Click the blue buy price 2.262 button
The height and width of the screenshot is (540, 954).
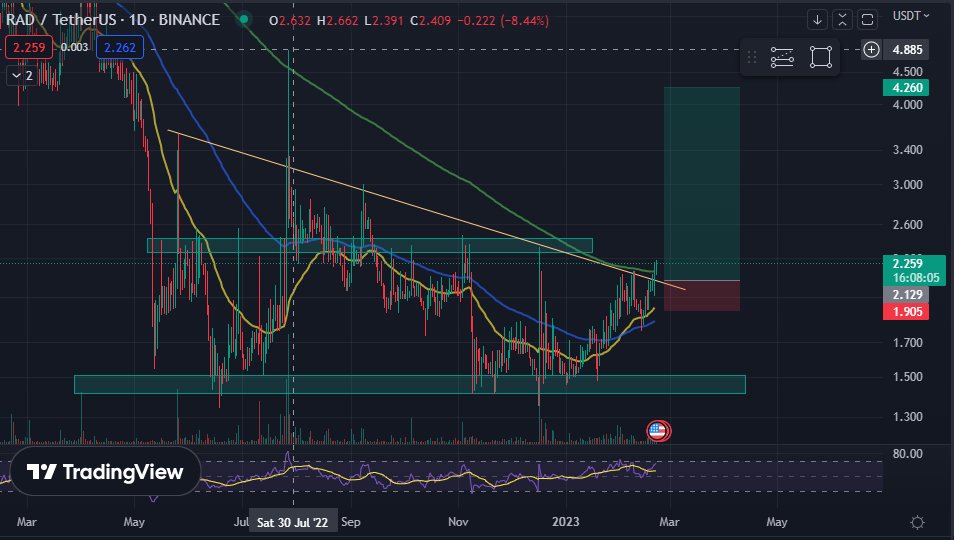(120, 47)
